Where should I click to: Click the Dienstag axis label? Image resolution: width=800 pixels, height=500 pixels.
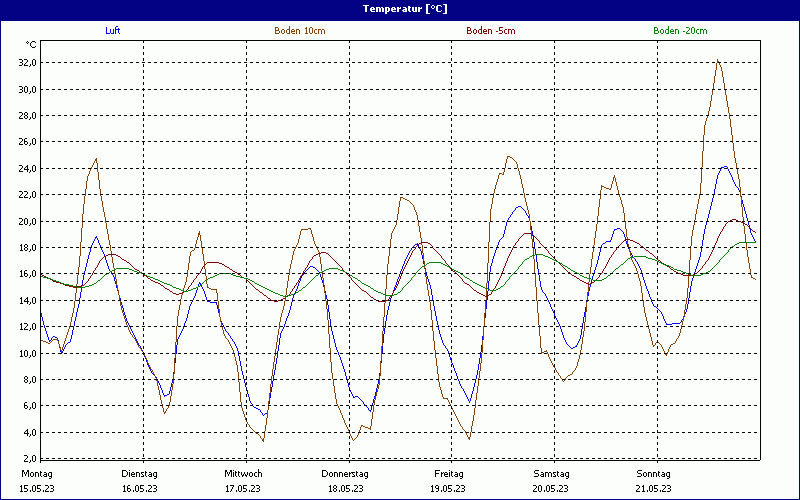coord(139,473)
